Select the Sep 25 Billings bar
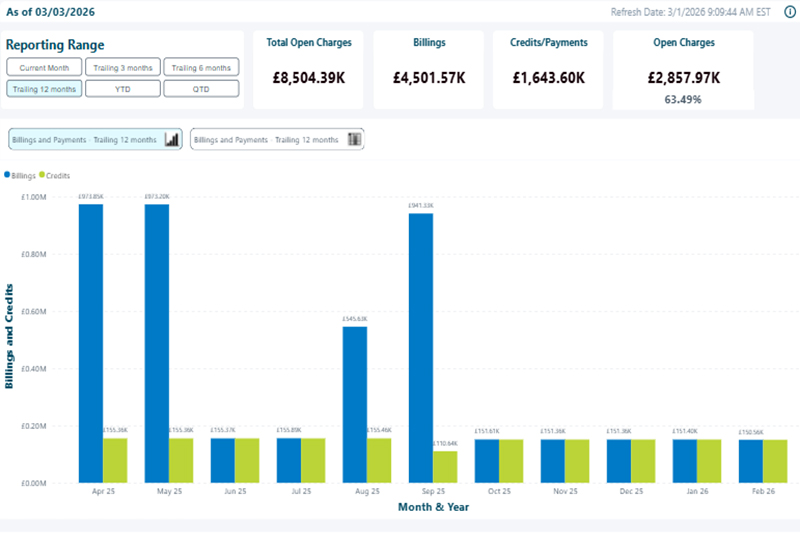Viewport: 800px width, 533px height. click(x=421, y=348)
